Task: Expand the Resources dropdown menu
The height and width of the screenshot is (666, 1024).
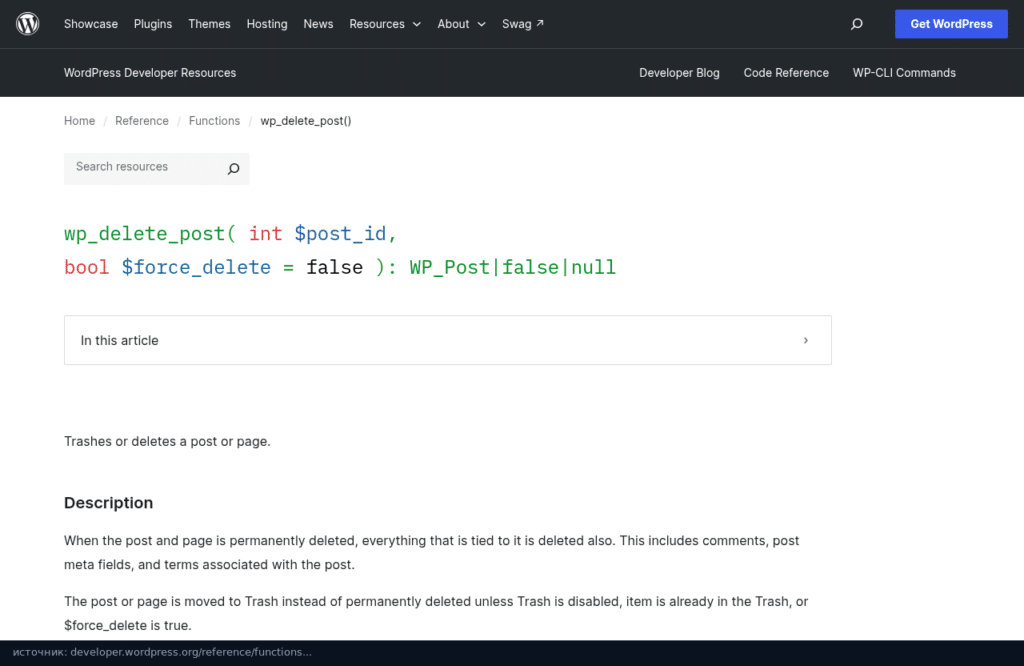Action: (385, 24)
